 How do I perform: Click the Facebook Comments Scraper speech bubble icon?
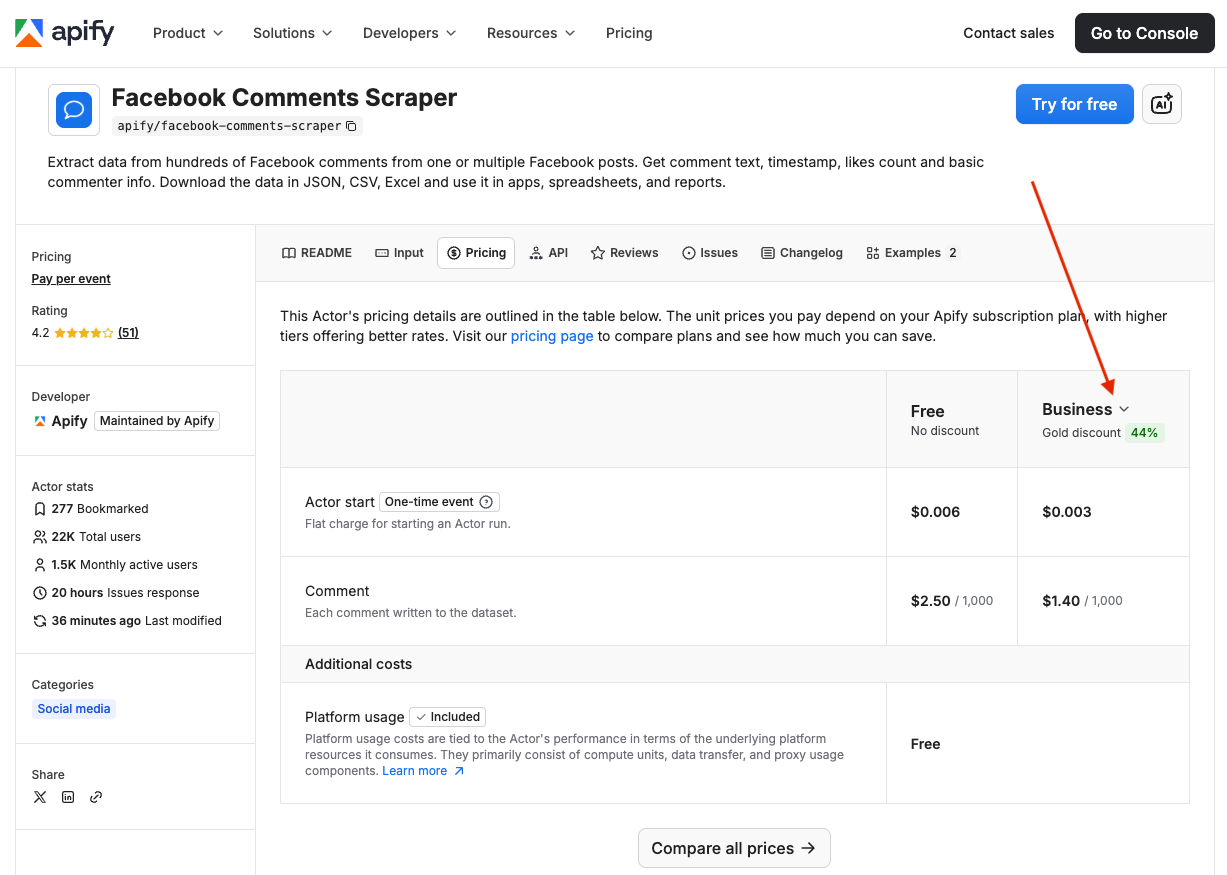pyautogui.click(x=73, y=109)
